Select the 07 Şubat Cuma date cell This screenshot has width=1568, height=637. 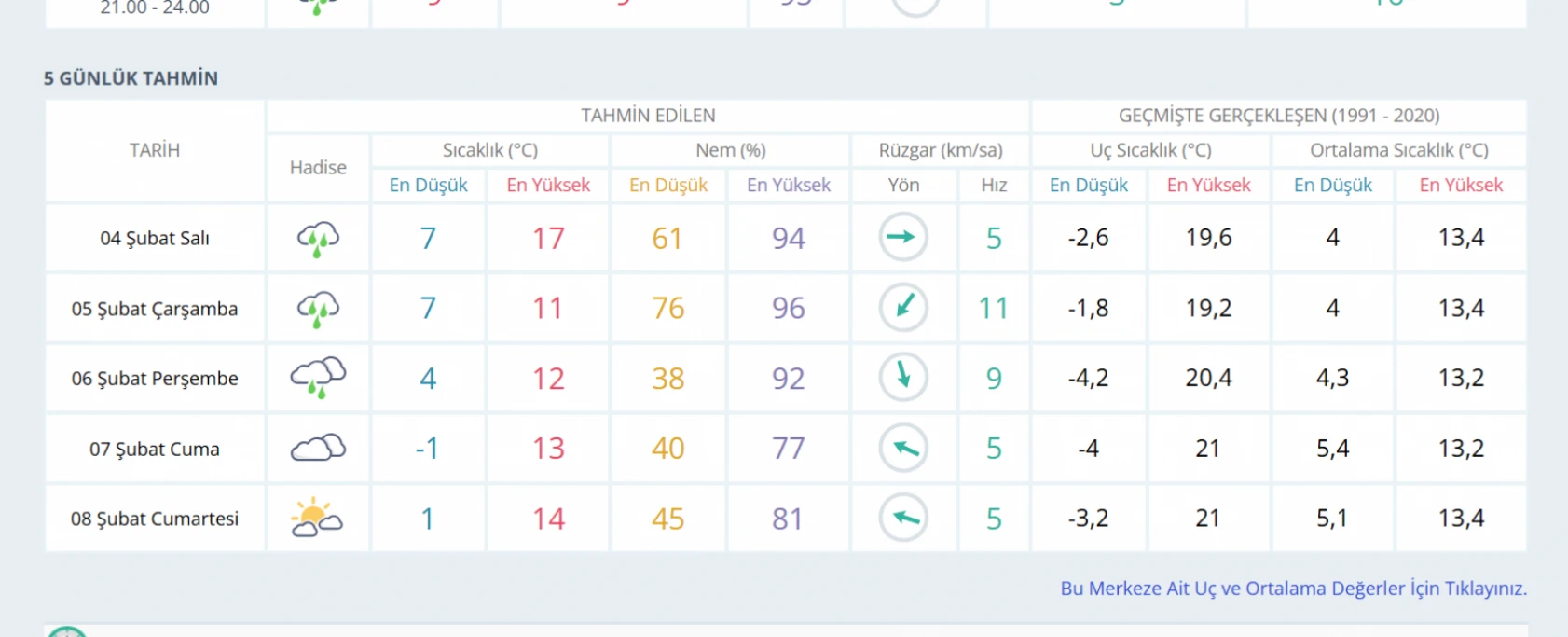pyautogui.click(x=155, y=449)
